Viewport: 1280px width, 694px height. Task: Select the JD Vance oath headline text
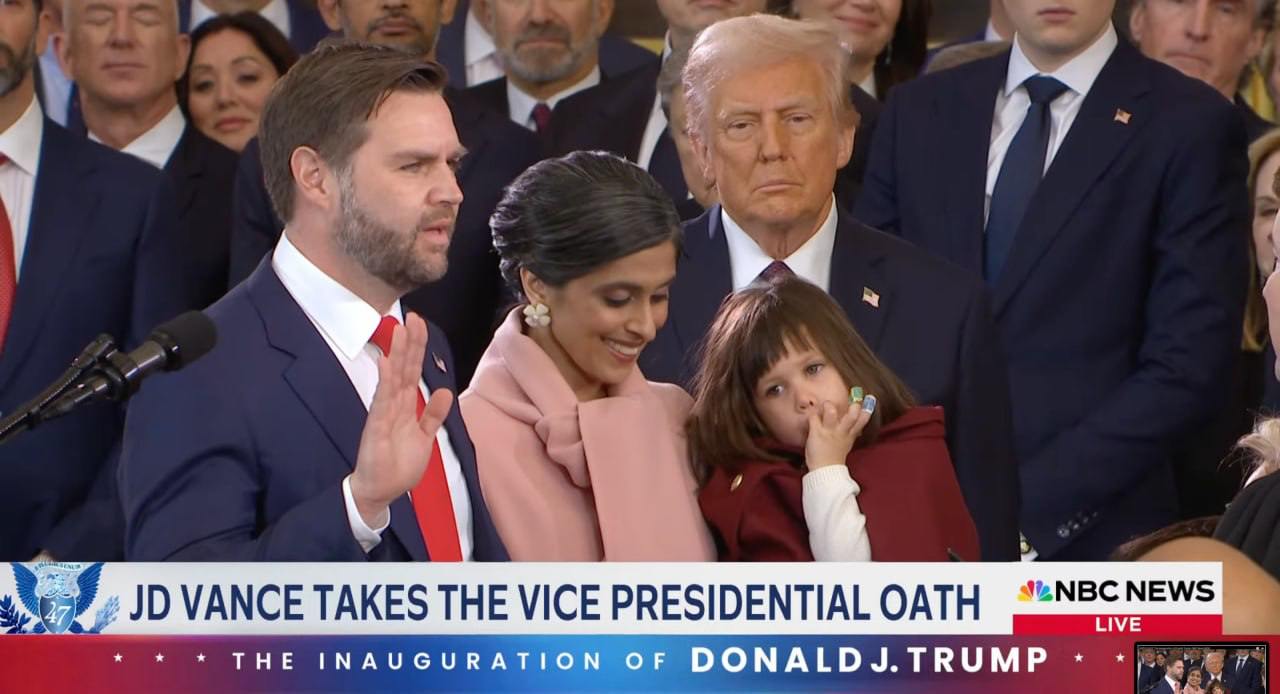coord(554,601)
